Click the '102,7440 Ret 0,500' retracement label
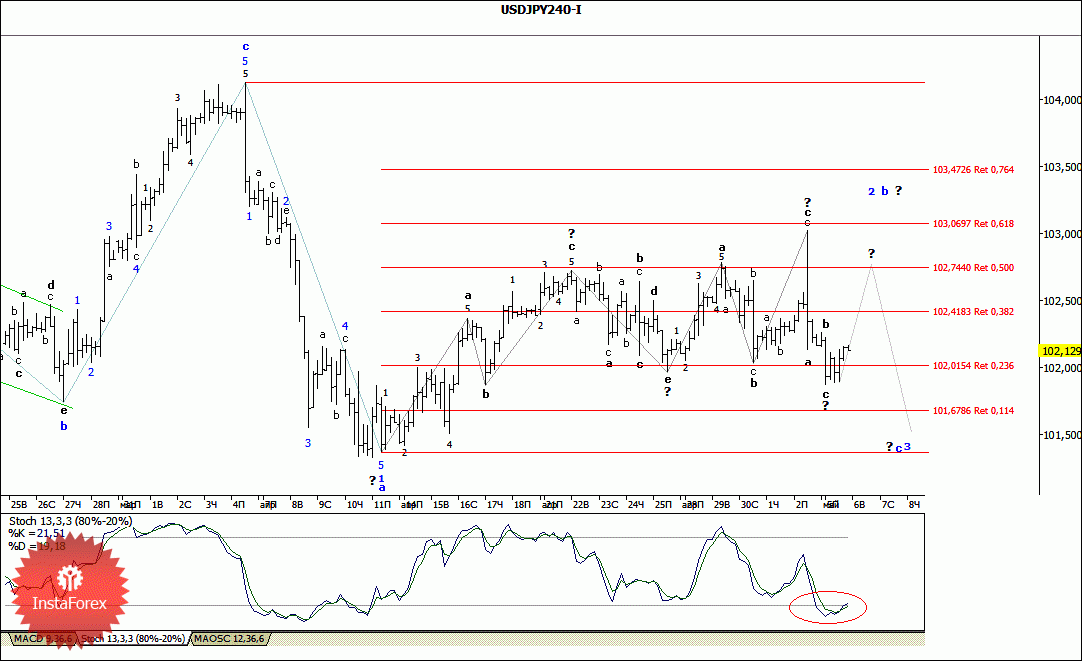The height and width of the screenshot is (661, 1082). pos(973,268)
